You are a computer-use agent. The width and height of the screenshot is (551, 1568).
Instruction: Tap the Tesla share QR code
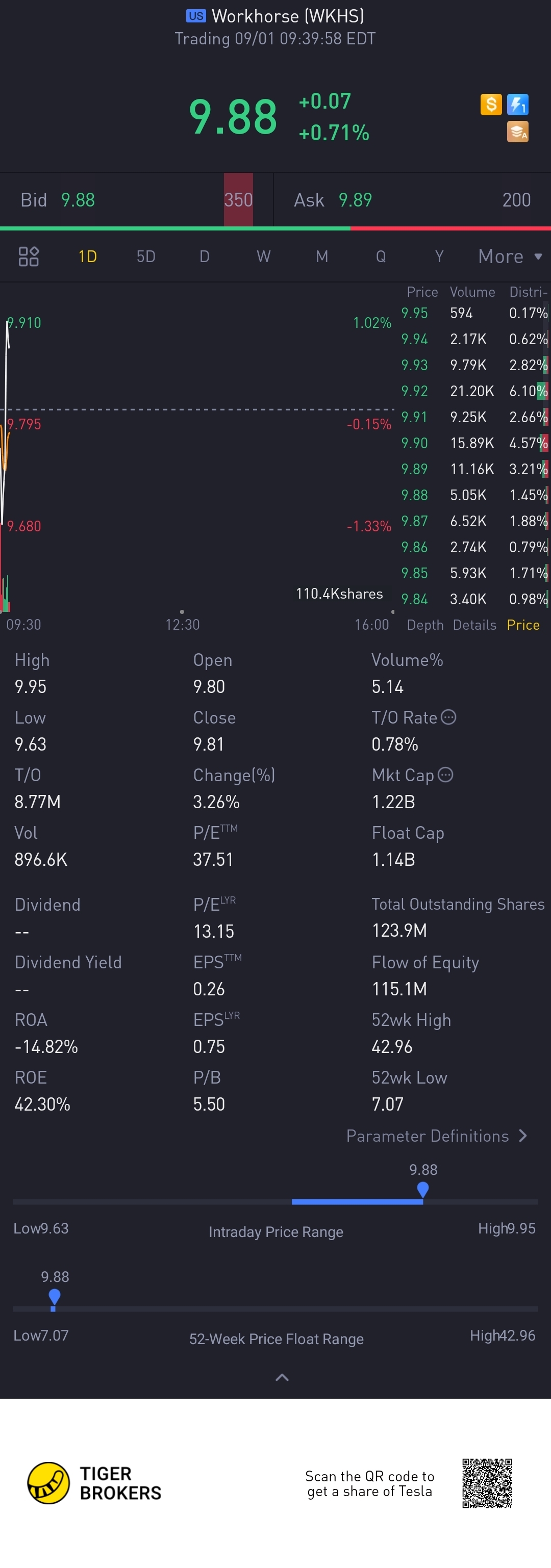(x=487, y=1483)
